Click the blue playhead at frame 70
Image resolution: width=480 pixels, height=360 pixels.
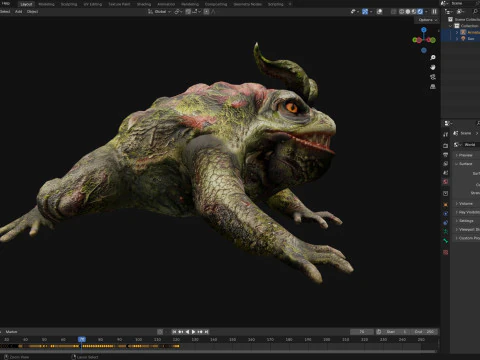pyautogui.click(x=82, y=339)
